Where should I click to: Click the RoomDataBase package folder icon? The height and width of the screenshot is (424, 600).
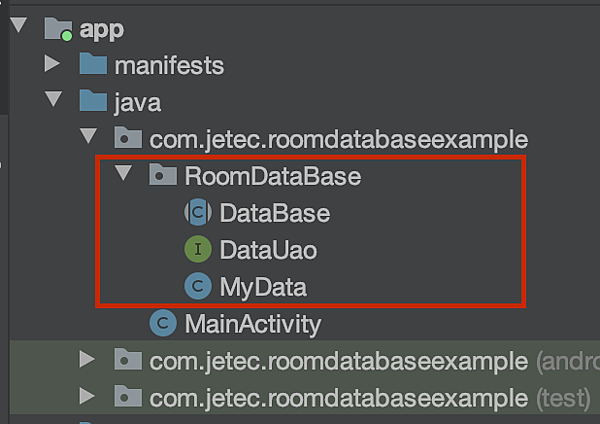pos(163,174)
